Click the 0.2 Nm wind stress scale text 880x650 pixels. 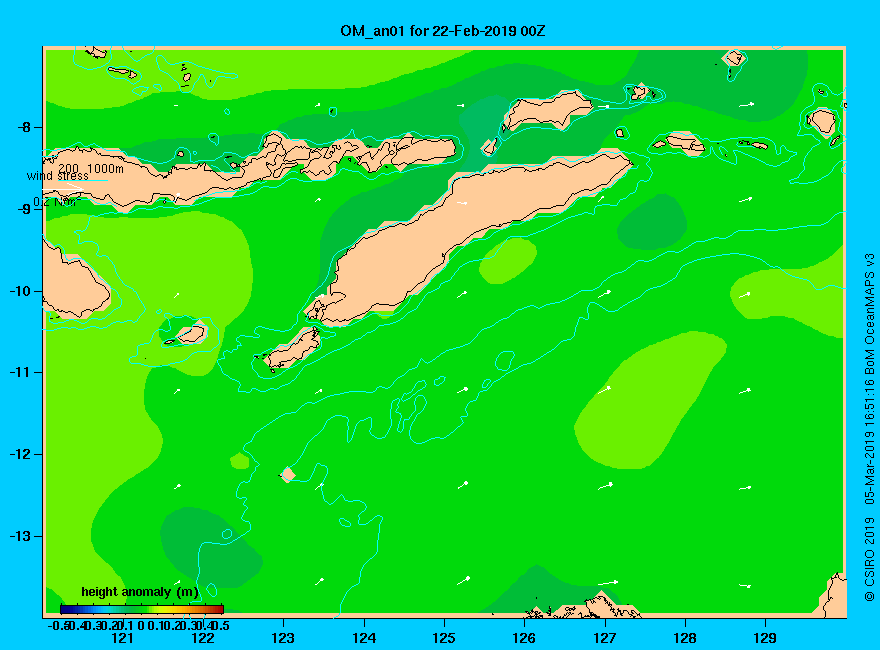coord(57,202)
